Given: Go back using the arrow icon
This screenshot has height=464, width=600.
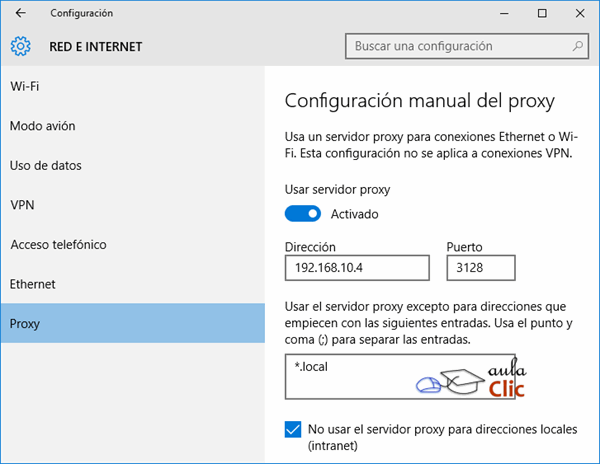Looking at the screenshot, I should [20, 13].
